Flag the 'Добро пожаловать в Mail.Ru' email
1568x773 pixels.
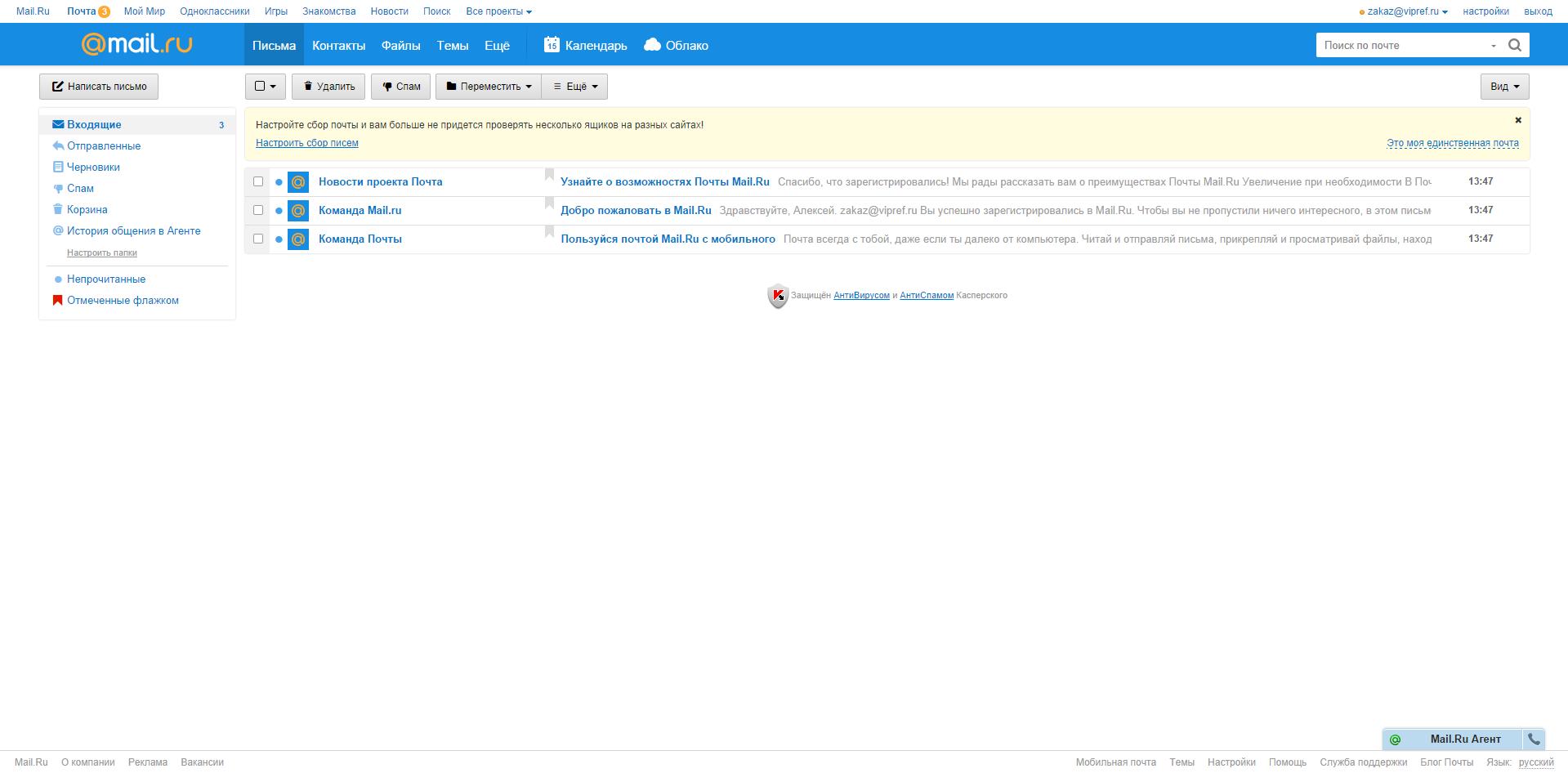click(x=550, y=204)
